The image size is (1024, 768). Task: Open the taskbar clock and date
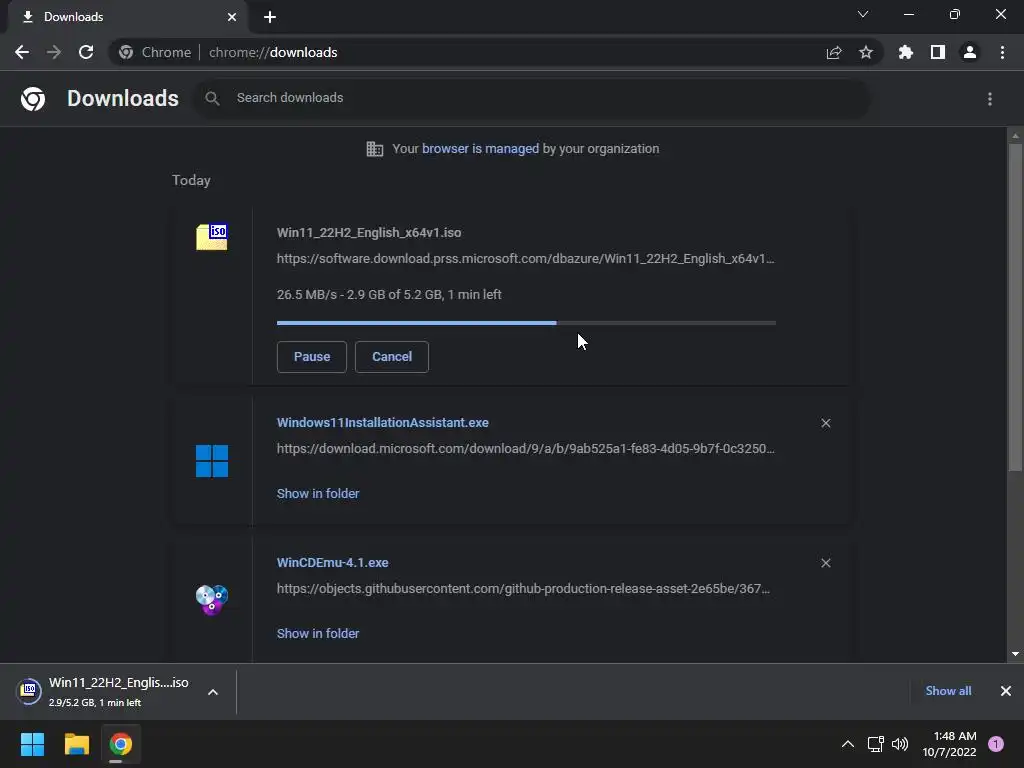coord(950,744)
